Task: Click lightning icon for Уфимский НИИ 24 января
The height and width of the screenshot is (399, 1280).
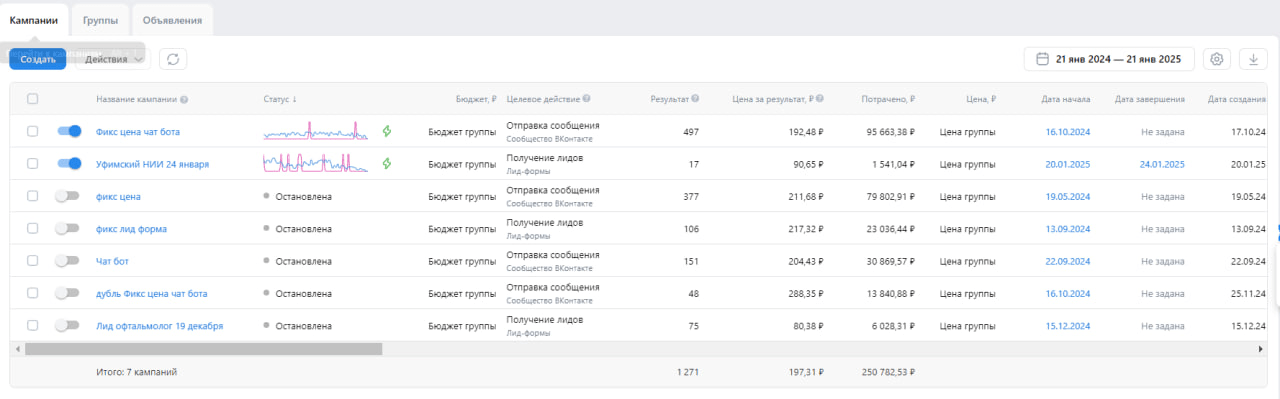Action: (x=387, y=163)
